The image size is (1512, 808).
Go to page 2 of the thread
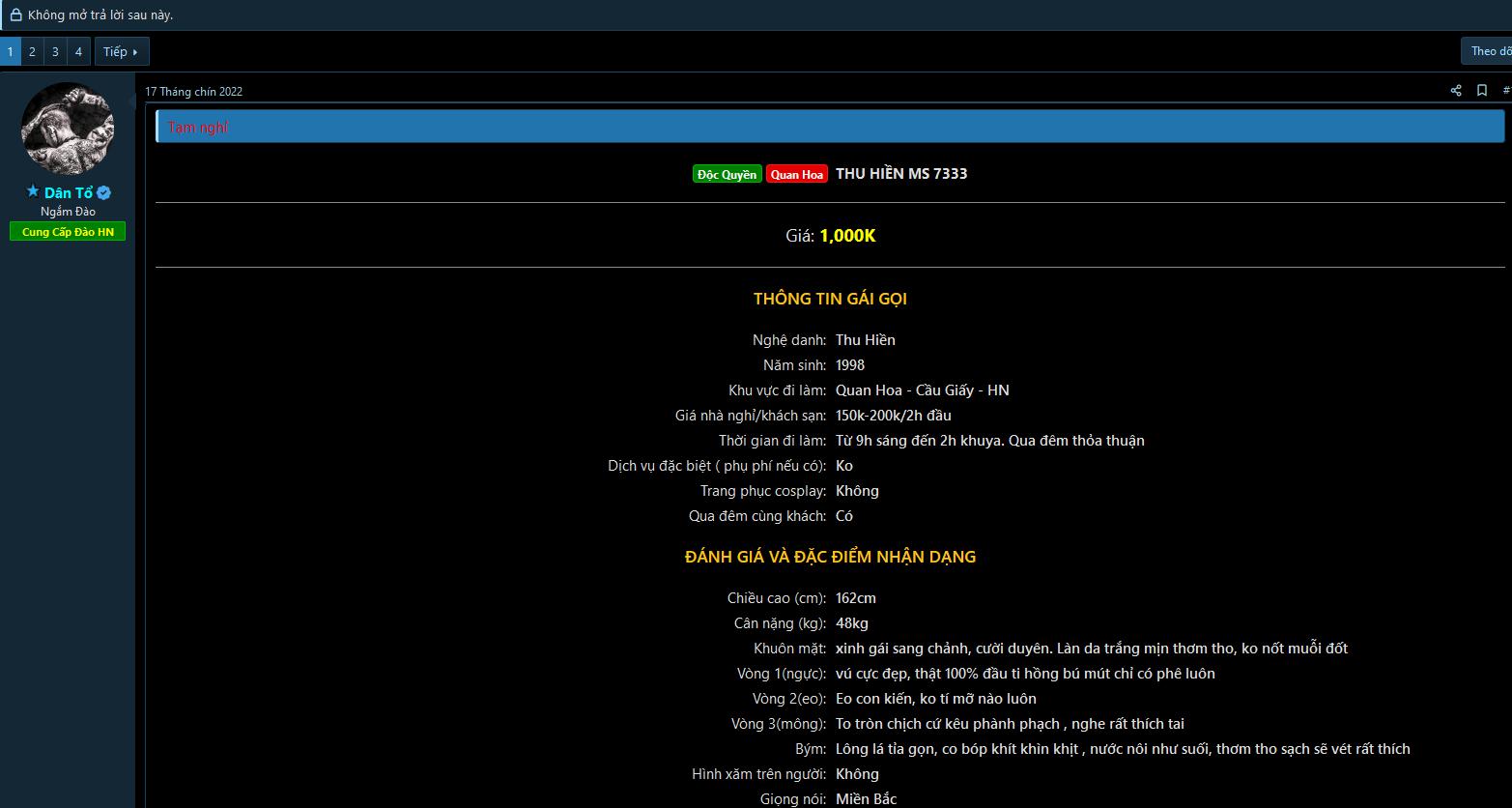pos(32,51)
